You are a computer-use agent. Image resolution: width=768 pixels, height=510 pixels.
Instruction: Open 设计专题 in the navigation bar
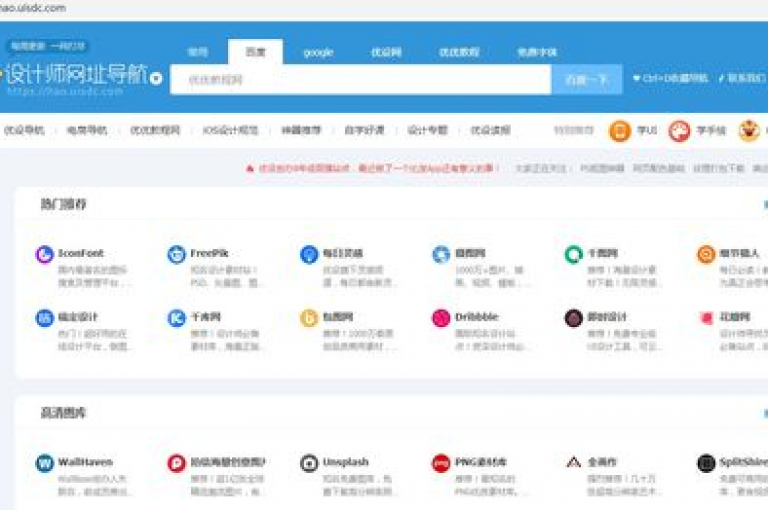pyautogui.click(x=428, y=130)
